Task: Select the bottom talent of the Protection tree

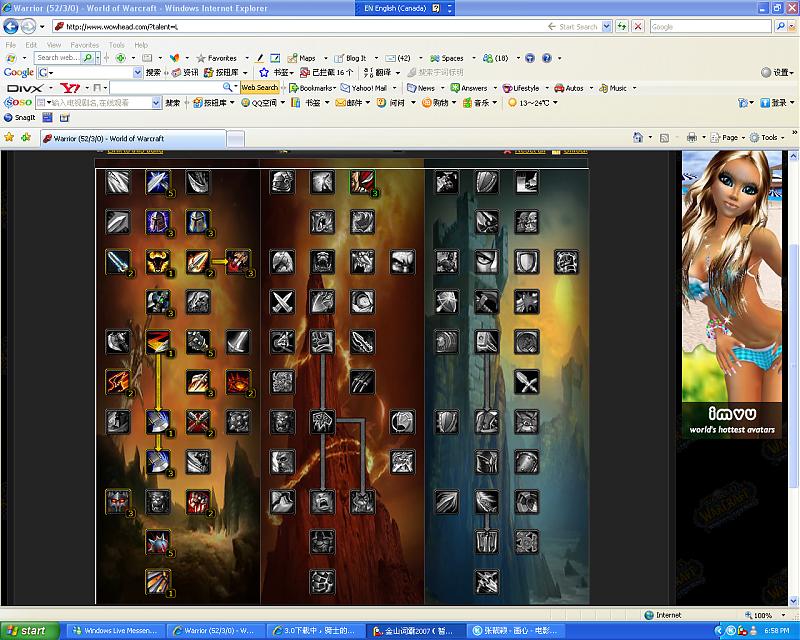Action: click(x=487, y=582)
